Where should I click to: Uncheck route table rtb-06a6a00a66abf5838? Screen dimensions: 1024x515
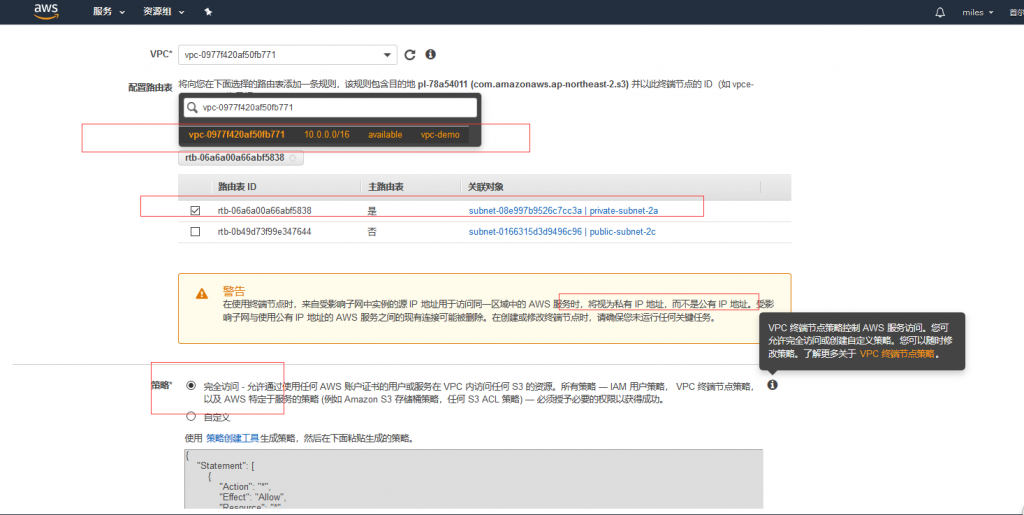coord(195,211)
